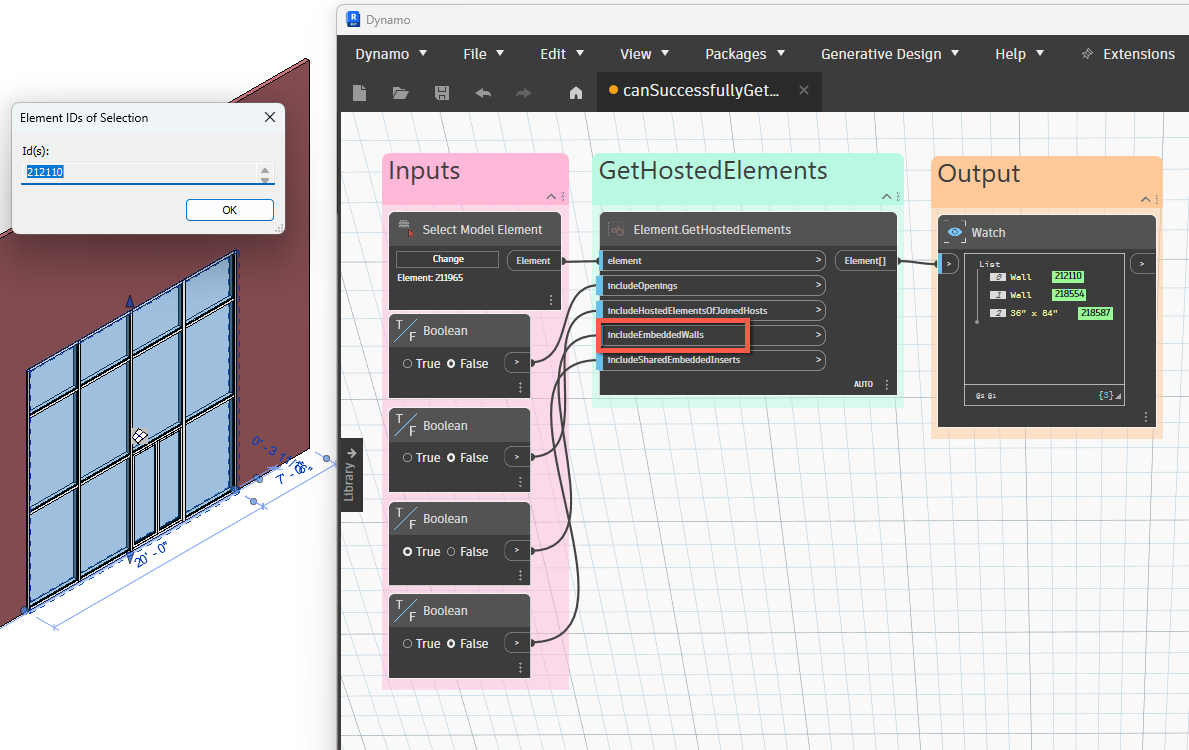Viewport: 1189px width, 750px height.
Task: Open the Extensions panel
Action: tap(1128, 54)
